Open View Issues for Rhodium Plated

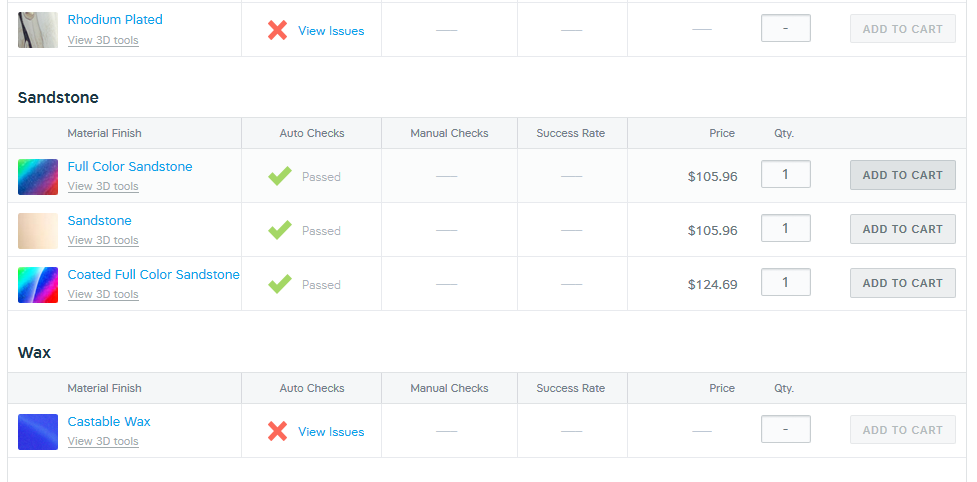[x=331, y=31]
